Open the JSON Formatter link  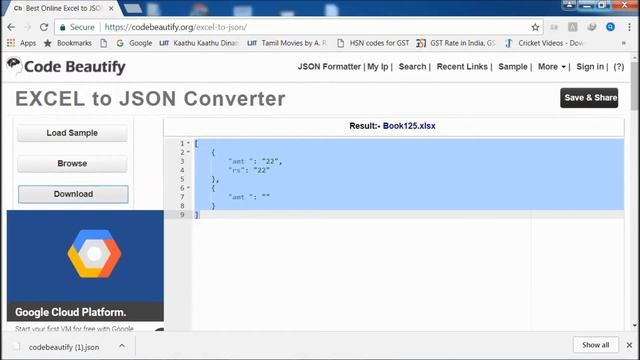point(329,67)
